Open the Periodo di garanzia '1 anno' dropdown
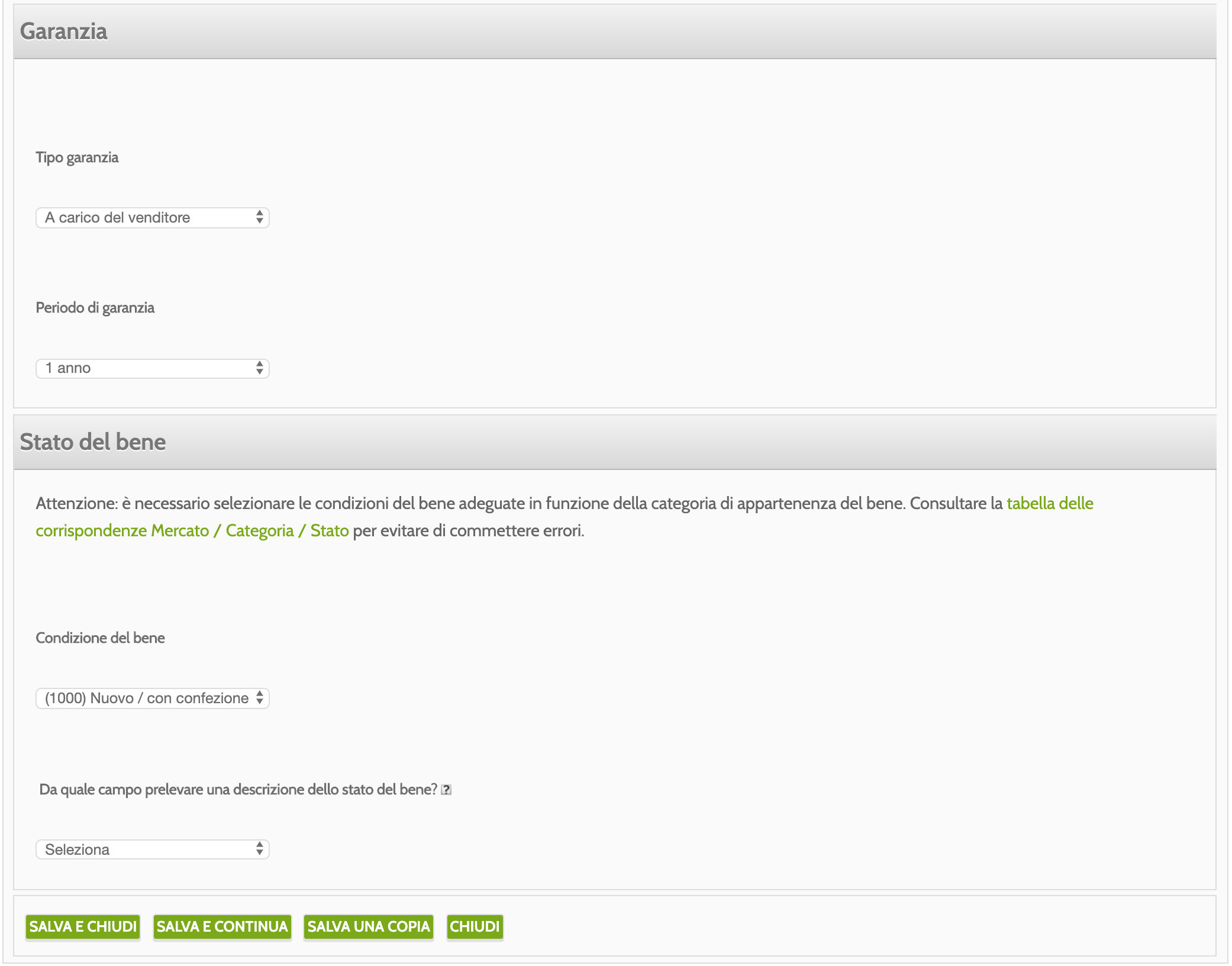The image size is (1232, 966). [x=153, y=368]
